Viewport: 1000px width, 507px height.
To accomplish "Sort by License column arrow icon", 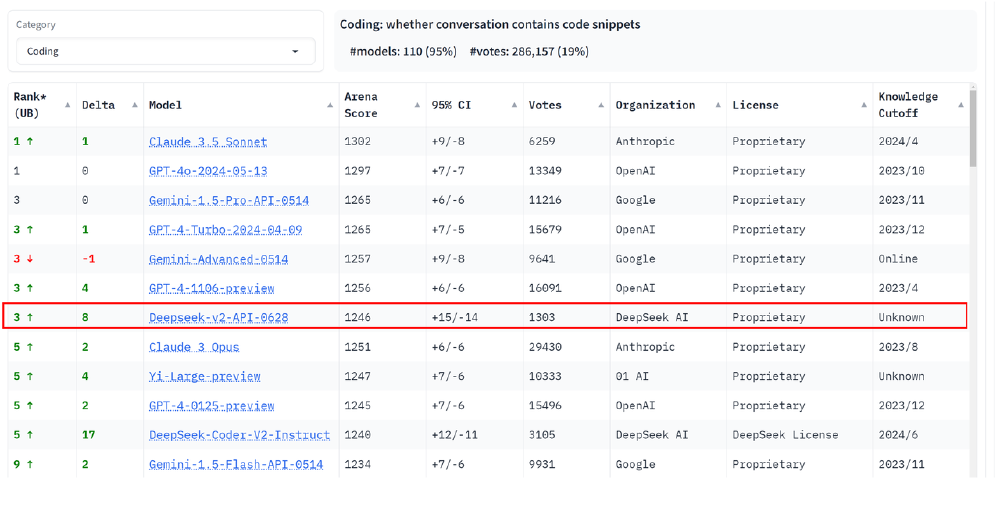I will point(865,105).
